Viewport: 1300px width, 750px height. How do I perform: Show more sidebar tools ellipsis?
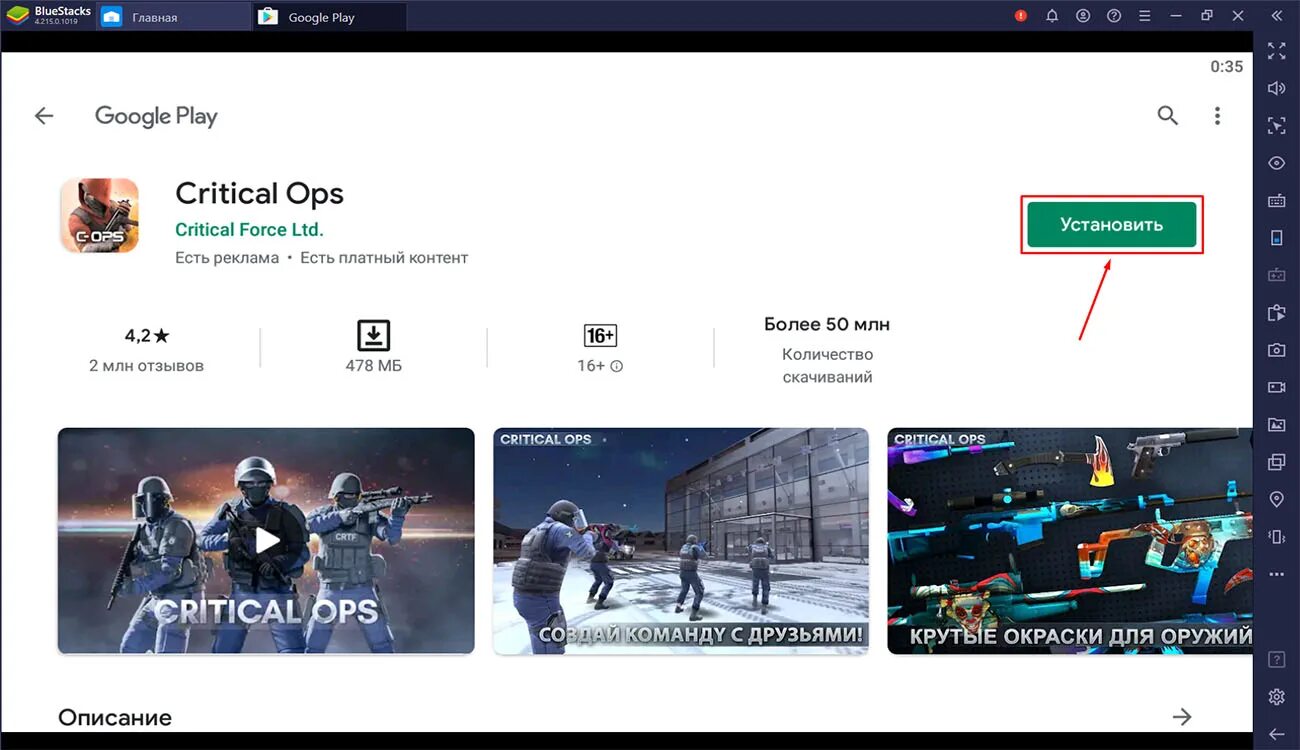(1276, 574)
